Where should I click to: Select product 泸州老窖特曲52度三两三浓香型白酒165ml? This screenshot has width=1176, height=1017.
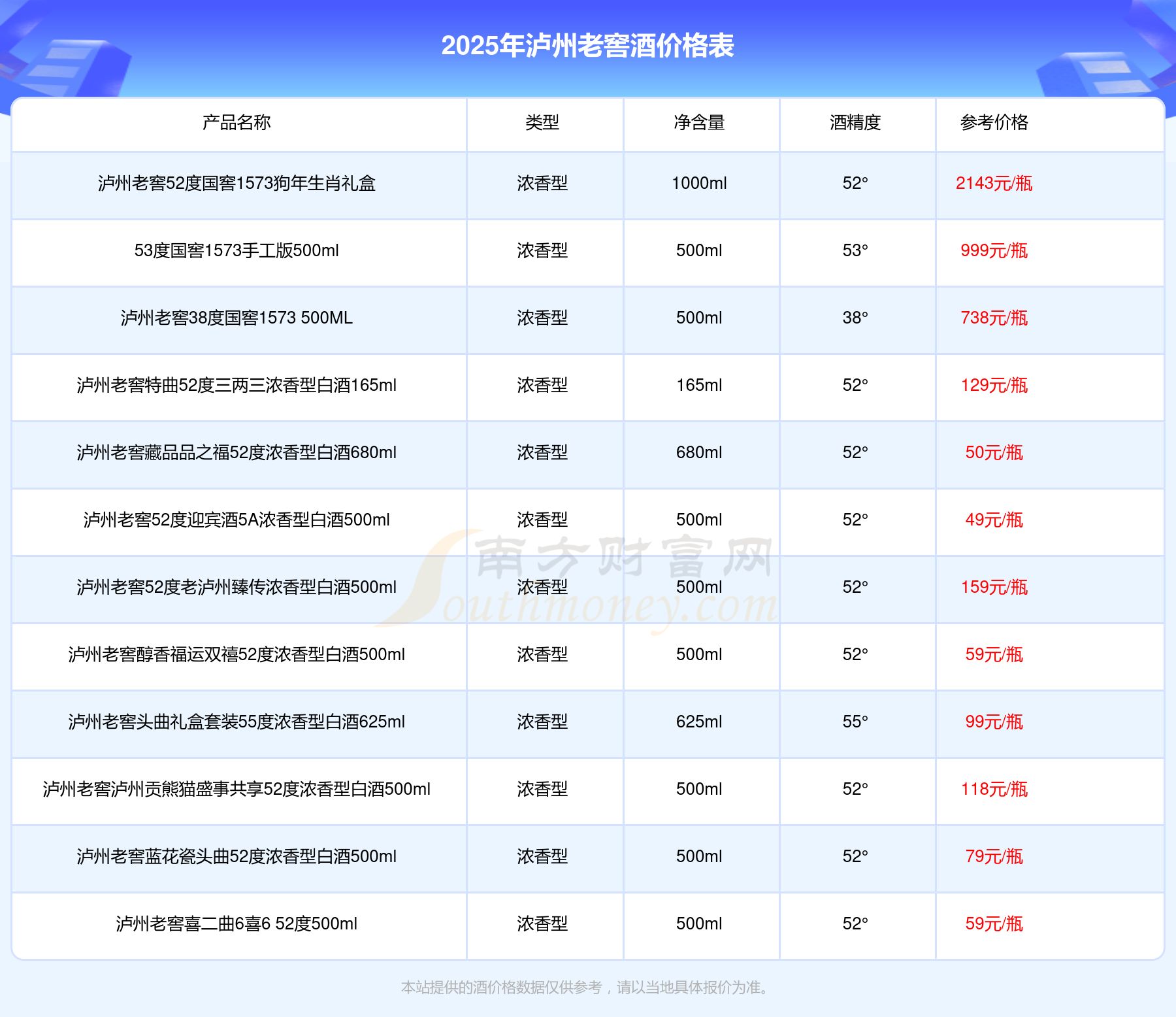pos(237,385)
